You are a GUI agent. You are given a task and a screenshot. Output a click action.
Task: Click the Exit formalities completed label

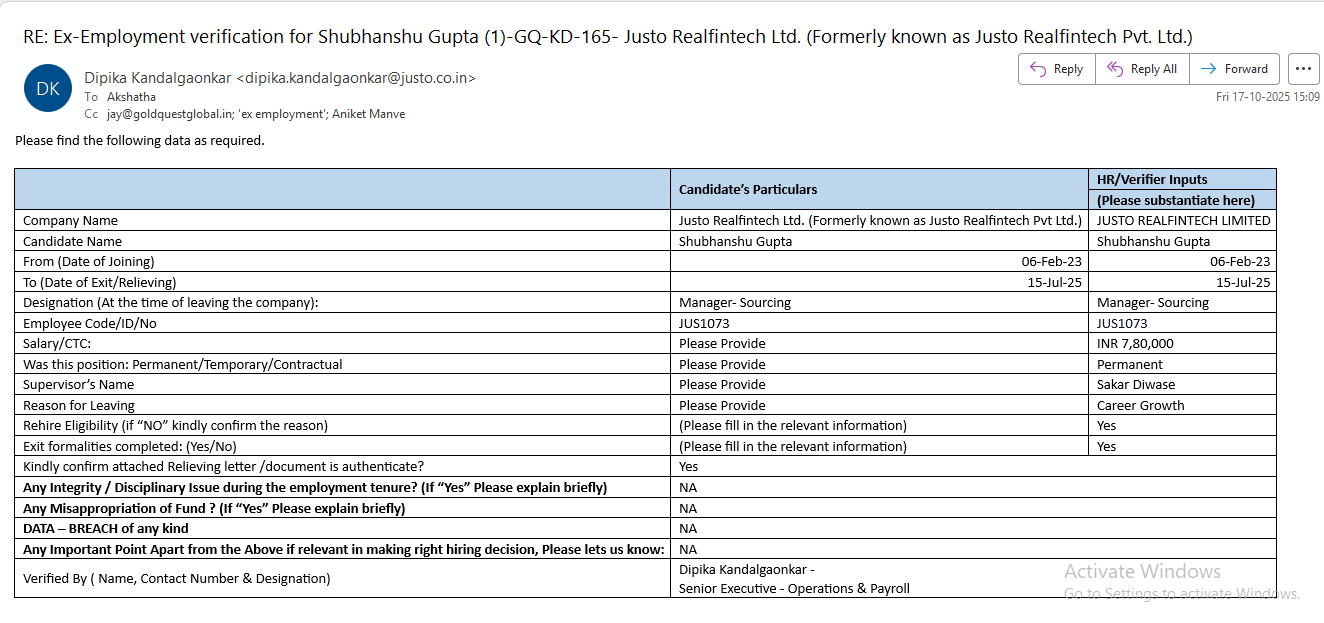pos(130,446)
